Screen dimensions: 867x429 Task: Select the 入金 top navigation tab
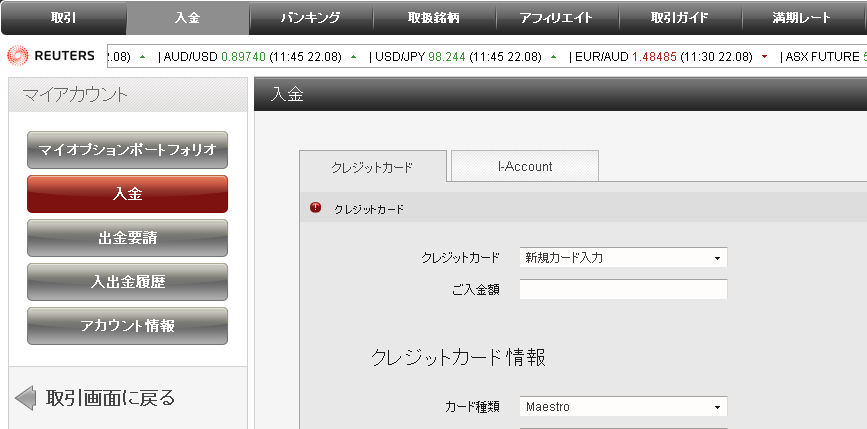tap(187, 18)
